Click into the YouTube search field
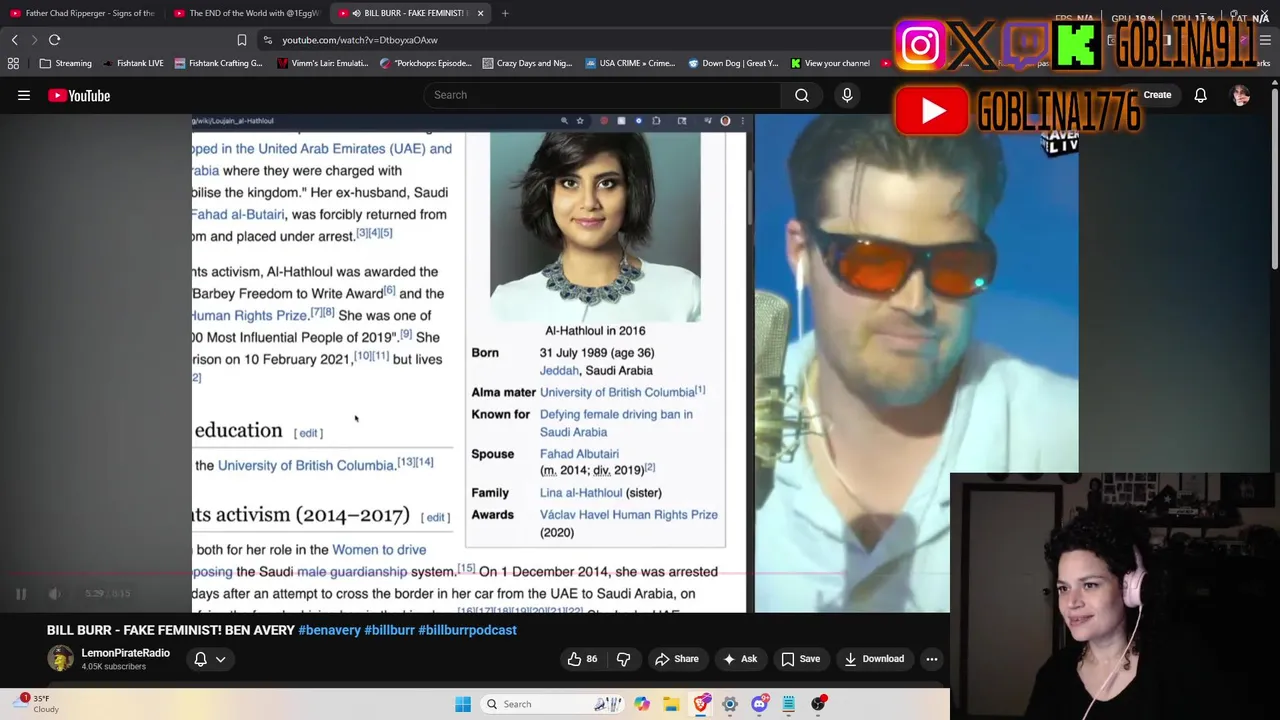The image size is (1280, 720). coord(600,95)
